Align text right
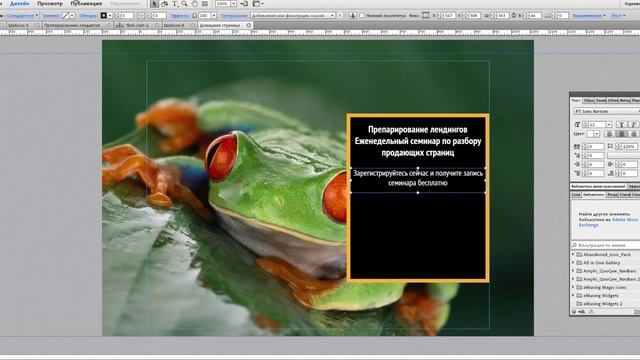Viewport: 640px width, 360px height. point(633,134)
